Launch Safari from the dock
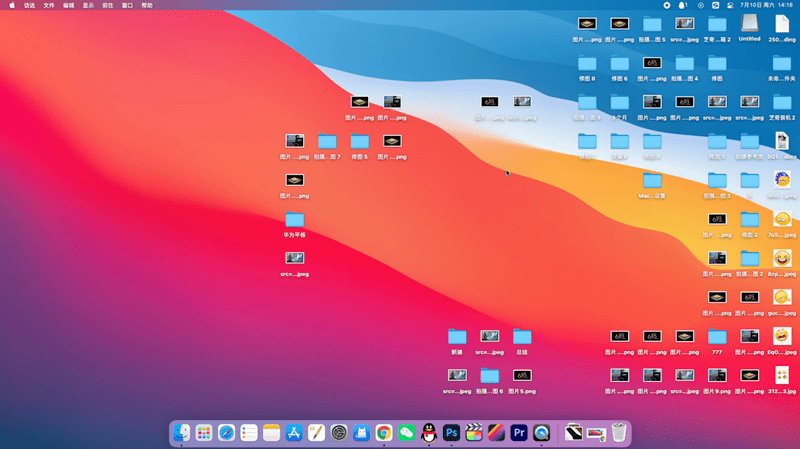This screenshot has width=800, height=449. click(226, 433)
